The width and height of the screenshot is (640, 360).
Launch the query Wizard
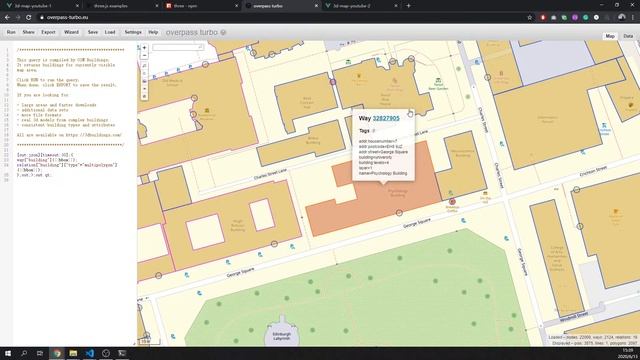(71, 32)
